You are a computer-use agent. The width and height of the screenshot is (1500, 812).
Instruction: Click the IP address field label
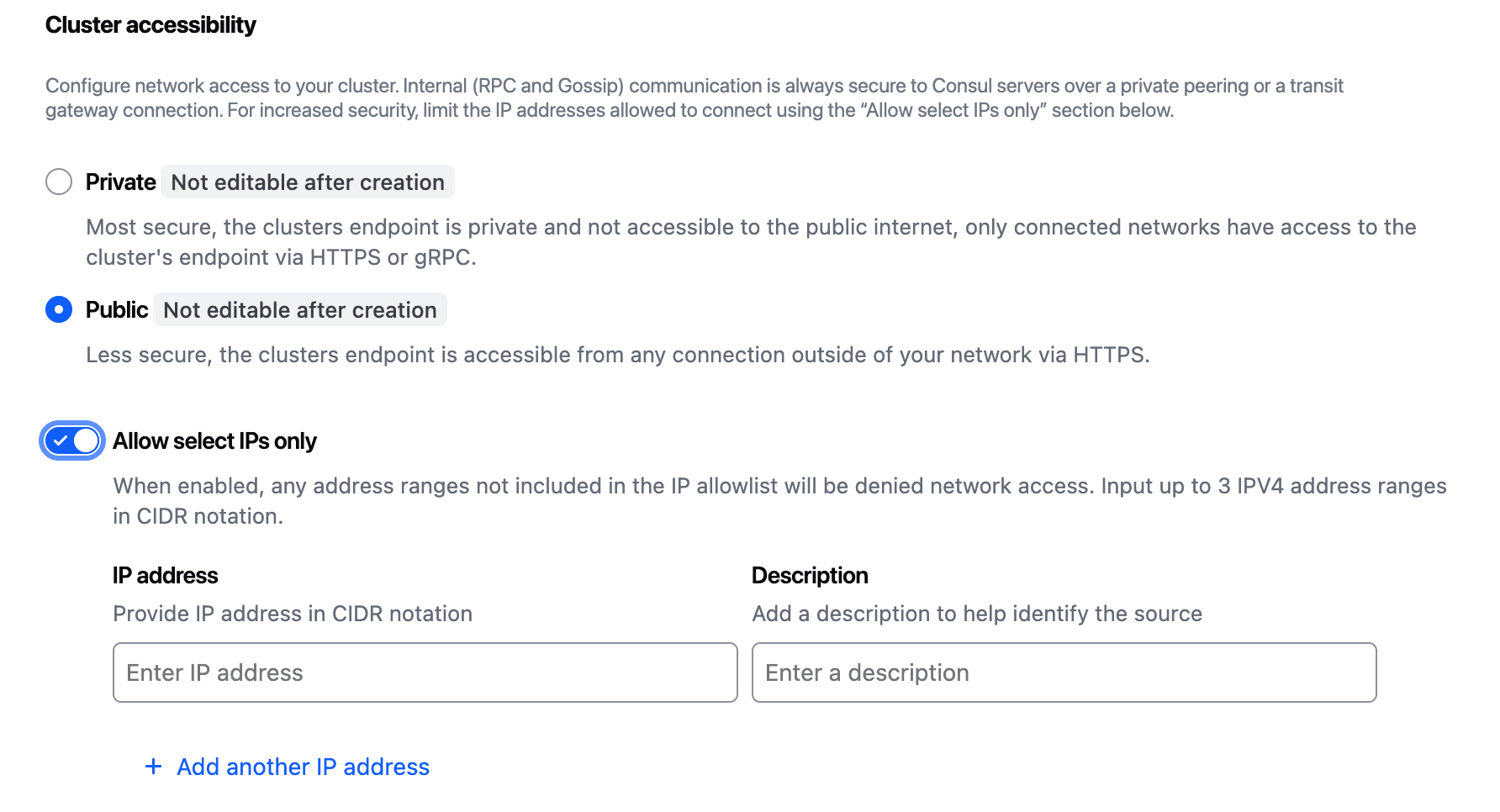[x=166, y=576]
